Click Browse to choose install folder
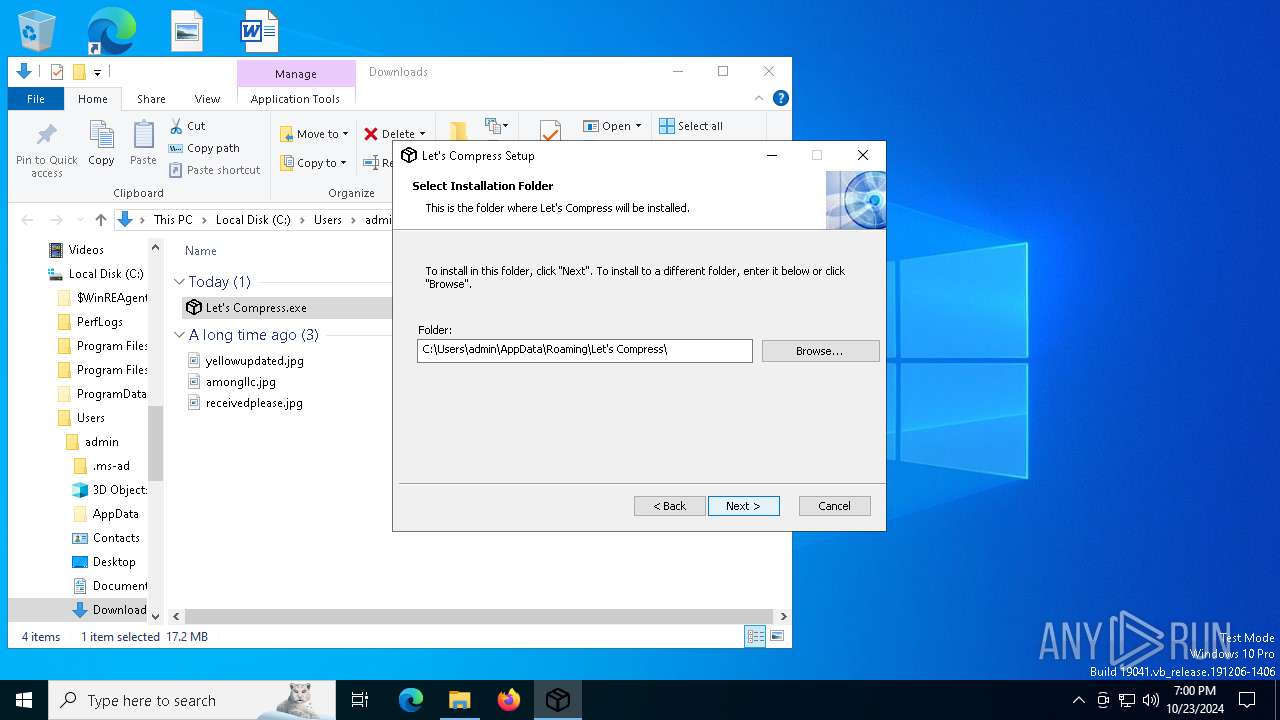 point(820,351)
